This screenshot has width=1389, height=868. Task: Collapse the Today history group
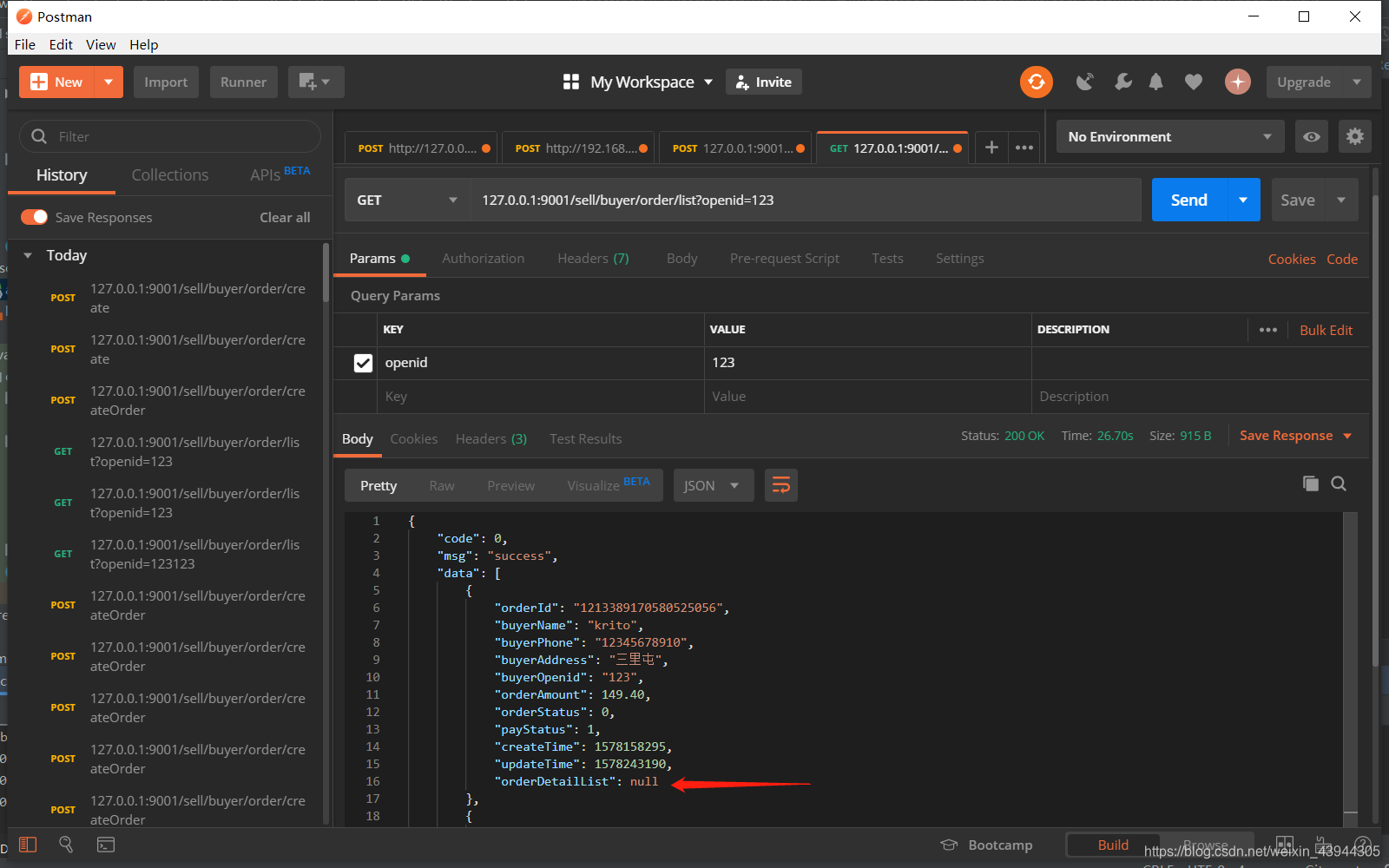tap(28, 255)
